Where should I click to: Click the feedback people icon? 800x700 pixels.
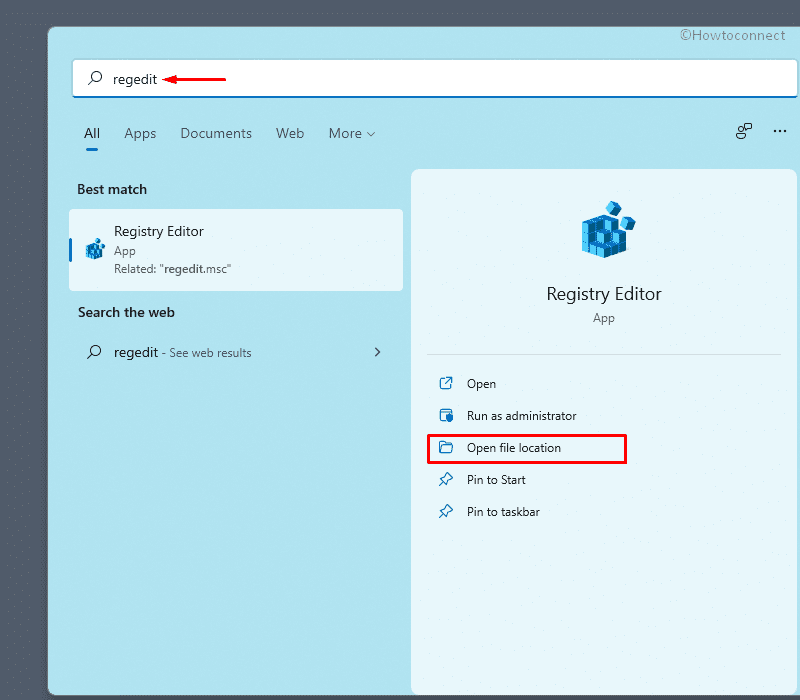[743, 131]
